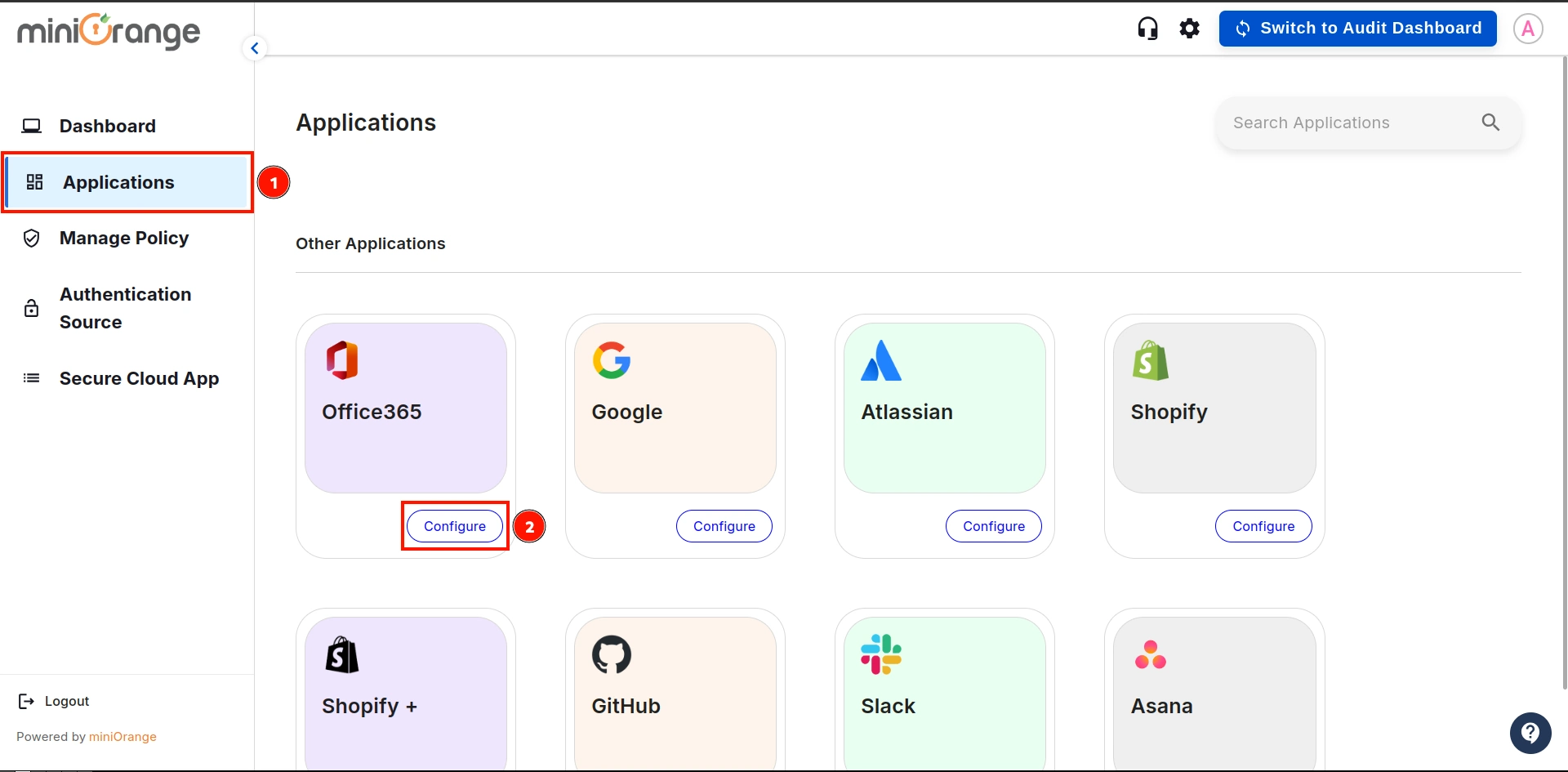Open the settings gear icon

1189,28
